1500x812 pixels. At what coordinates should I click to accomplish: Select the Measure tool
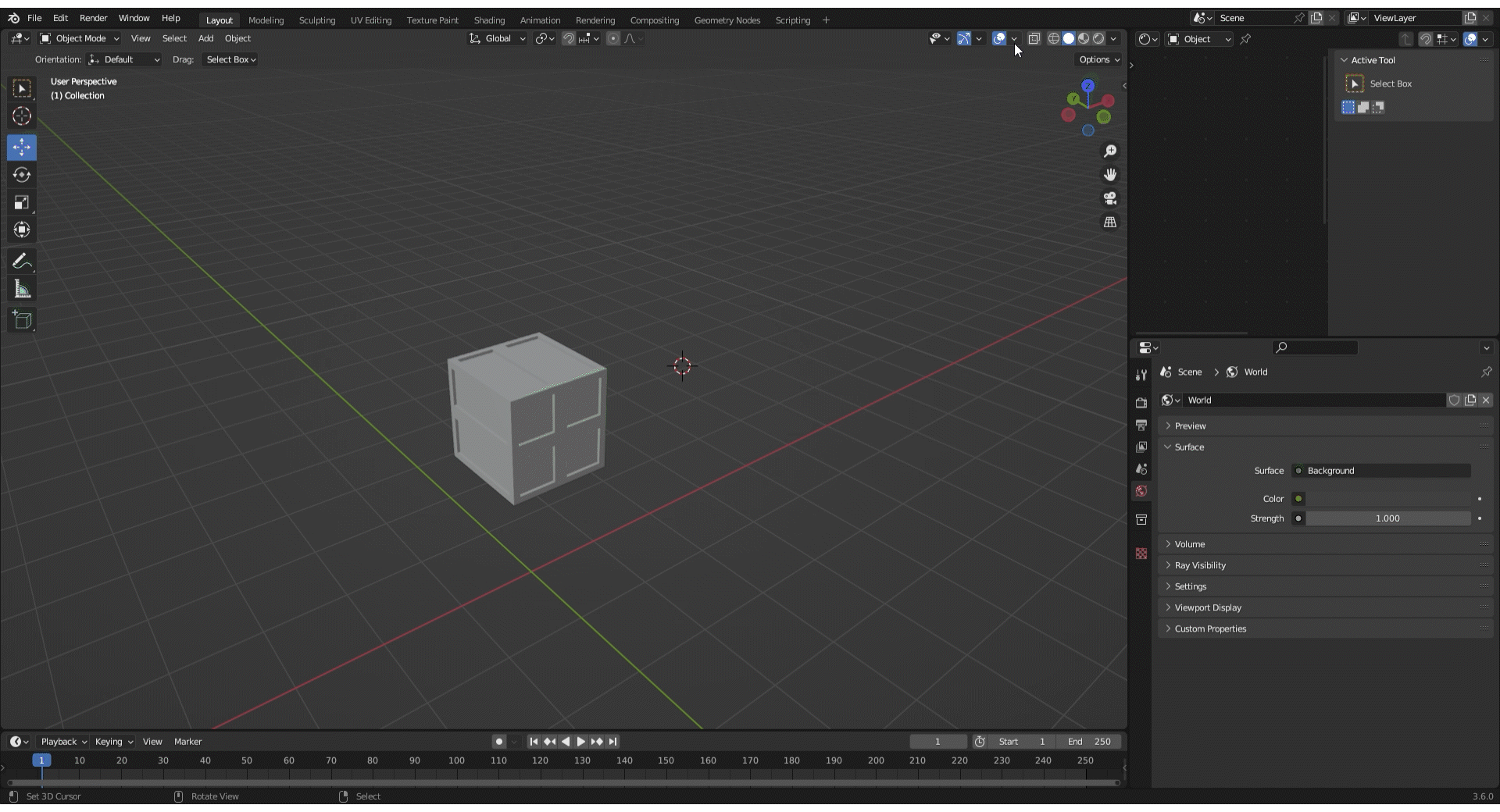[x=22, y=290]
